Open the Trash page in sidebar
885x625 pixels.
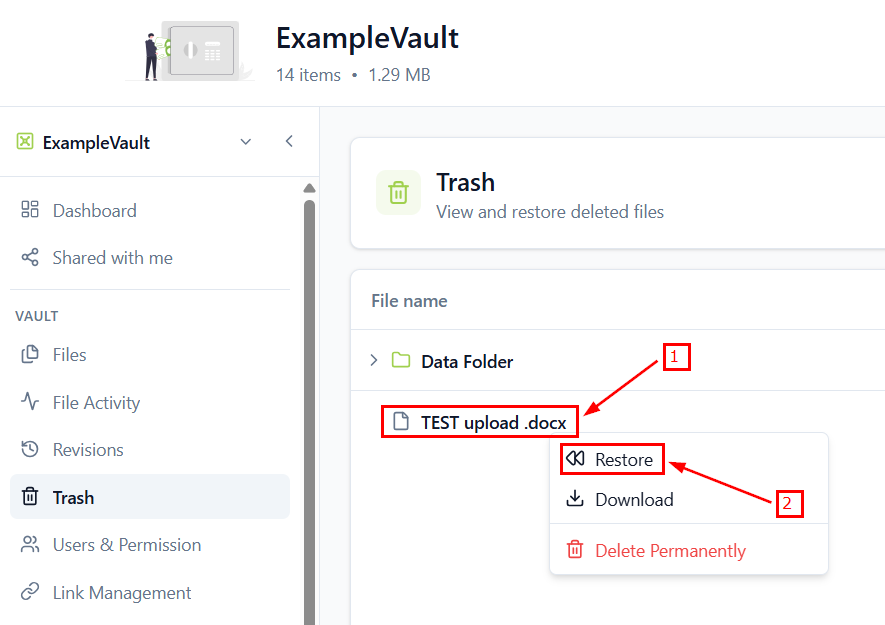pyautogui.click(x=73, y=497)
